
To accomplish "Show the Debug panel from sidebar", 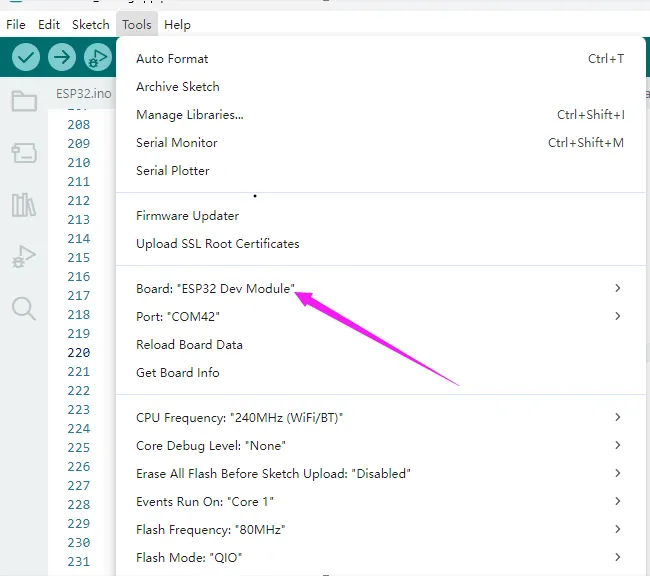I will pos(23,257).
